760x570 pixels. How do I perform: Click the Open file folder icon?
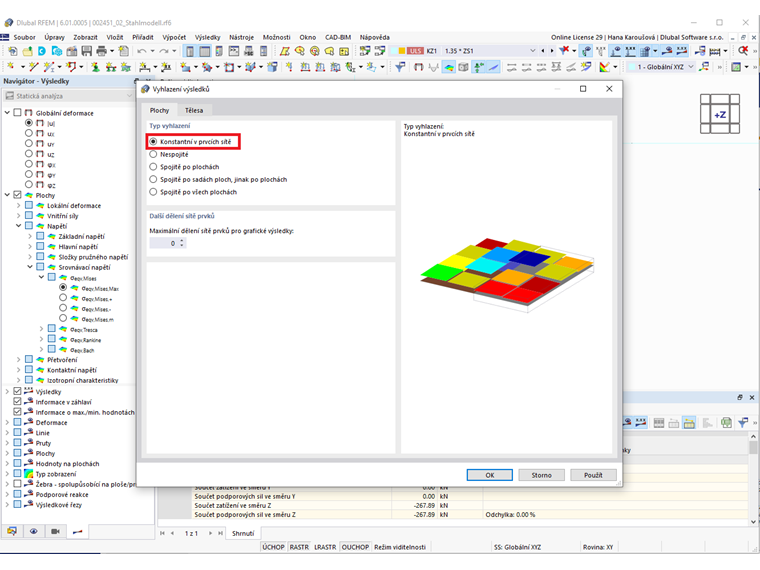coord(28,51)
